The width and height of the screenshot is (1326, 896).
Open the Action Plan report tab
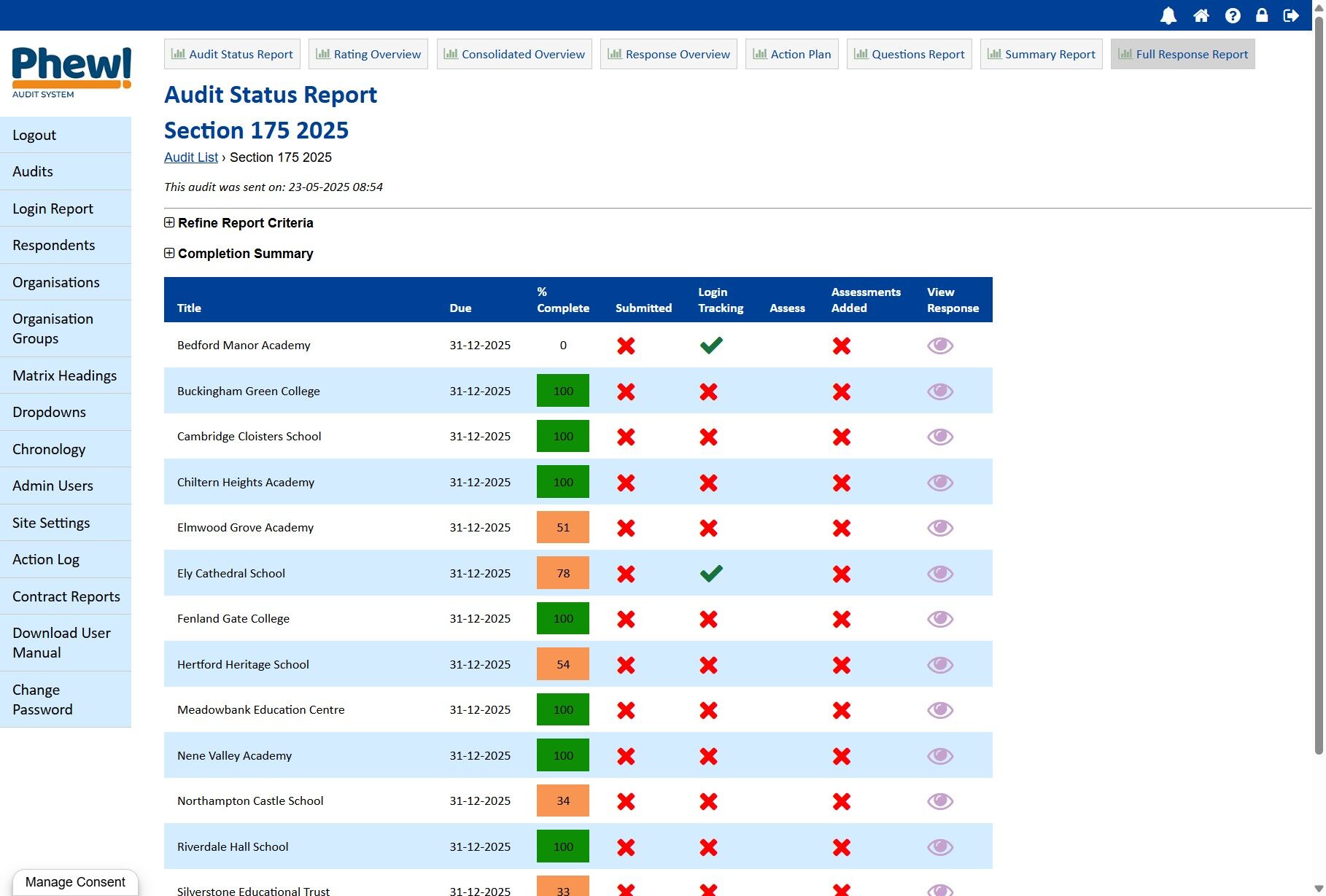click(791, 54)
